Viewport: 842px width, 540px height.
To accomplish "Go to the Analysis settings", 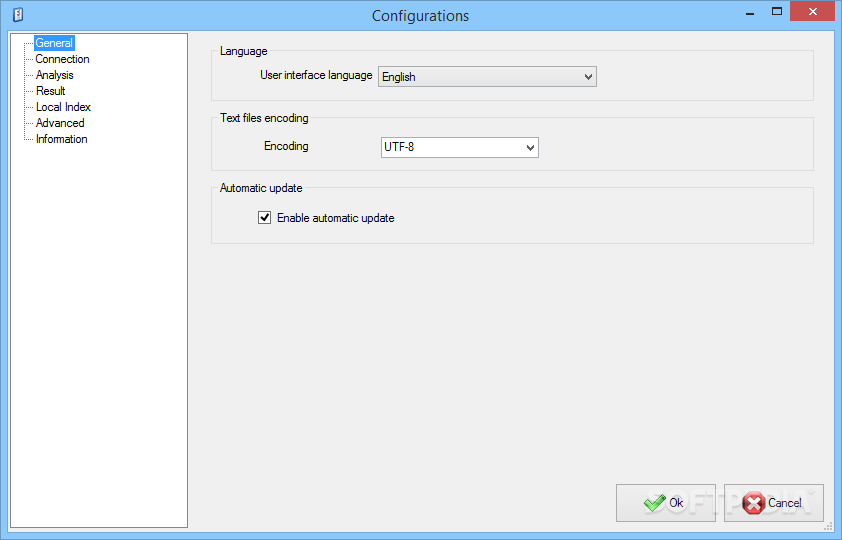I will coord(54,75).
